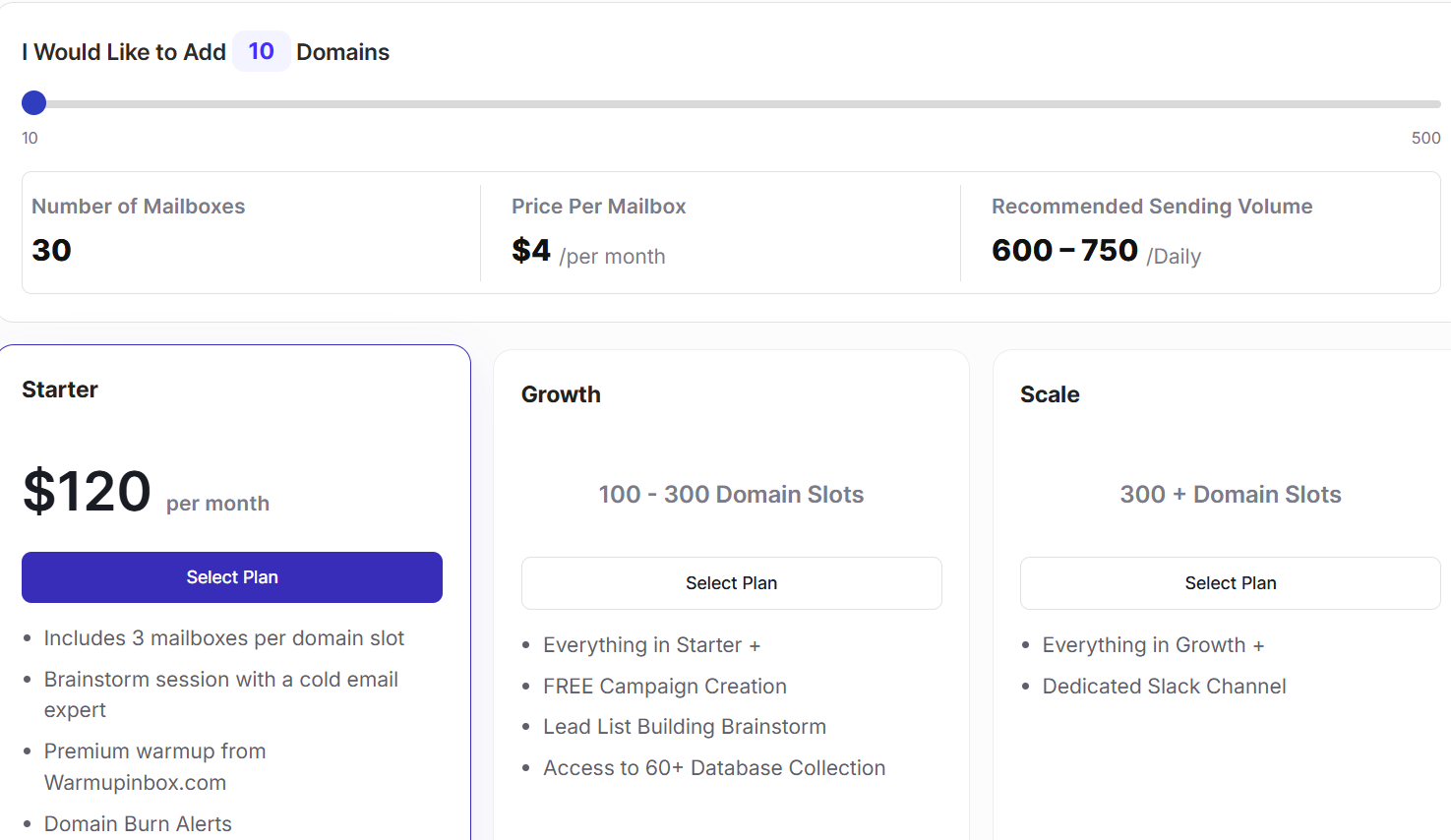Screen dimensions: 1451x840
Task: Click the Growth plan heading
Action: (561, 393)
